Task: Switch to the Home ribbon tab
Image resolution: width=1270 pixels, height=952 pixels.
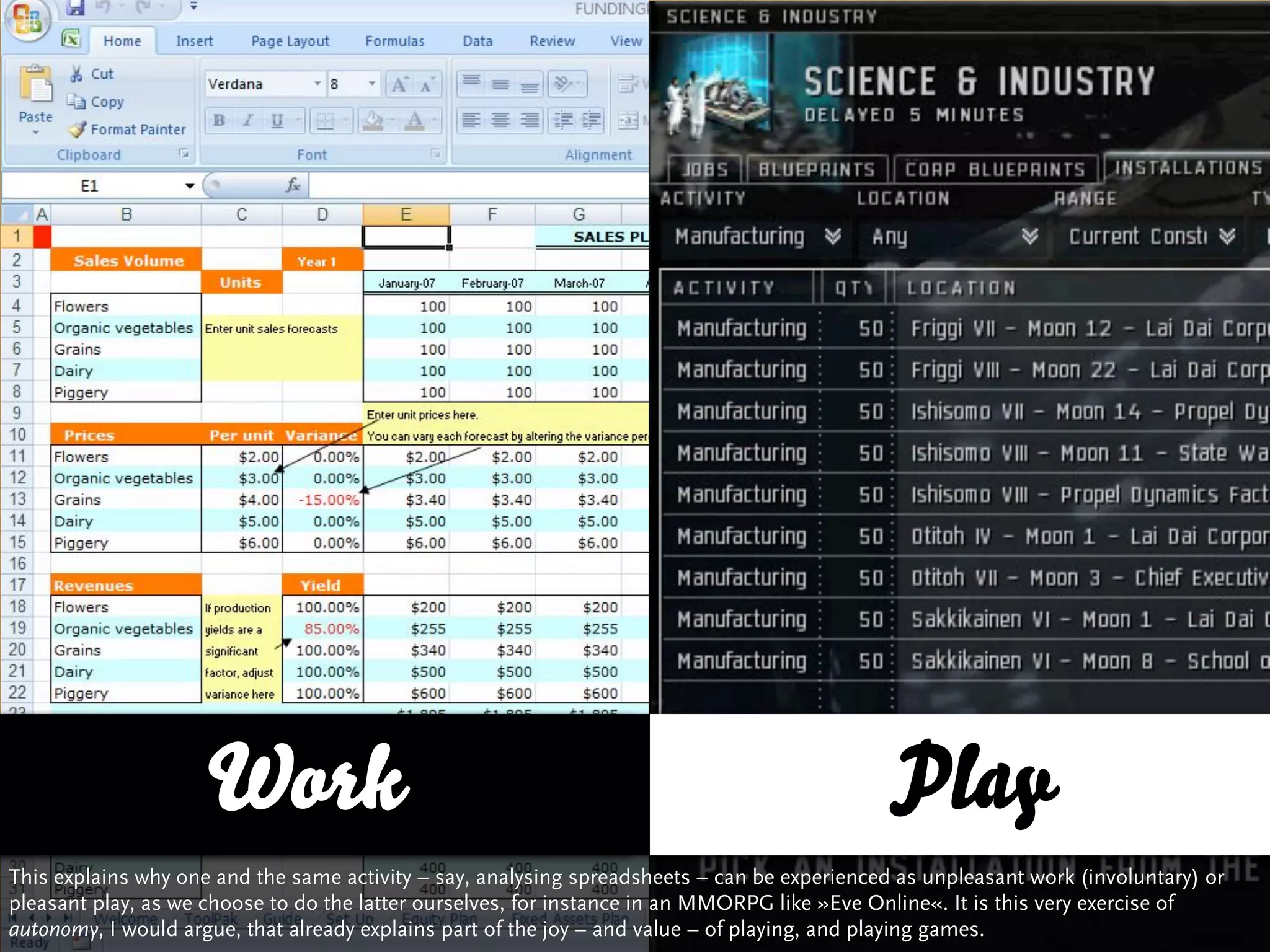Action: tap(122, 41)
